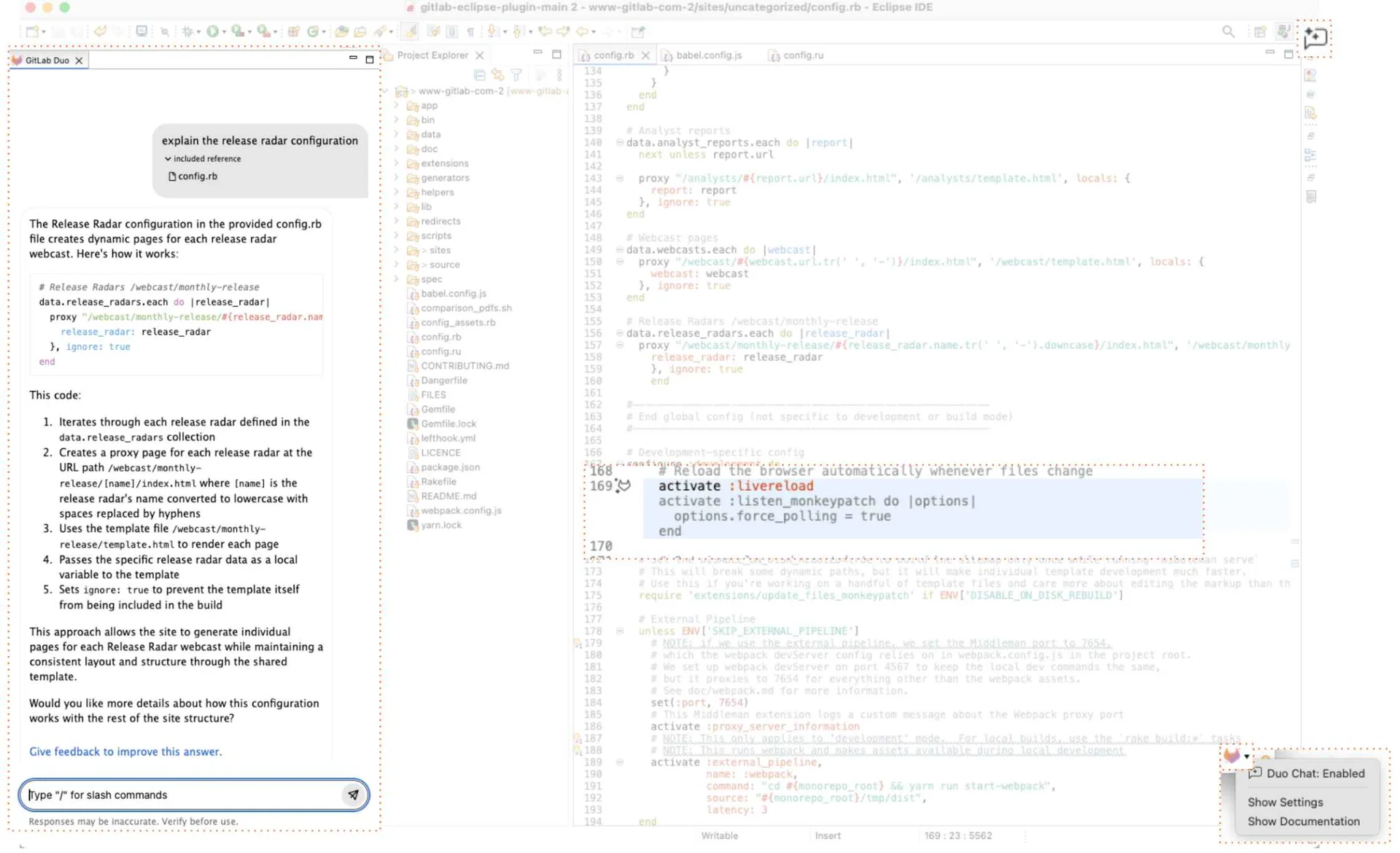Switch to the babel.config.js editor tab

click(x=708, y=55)
